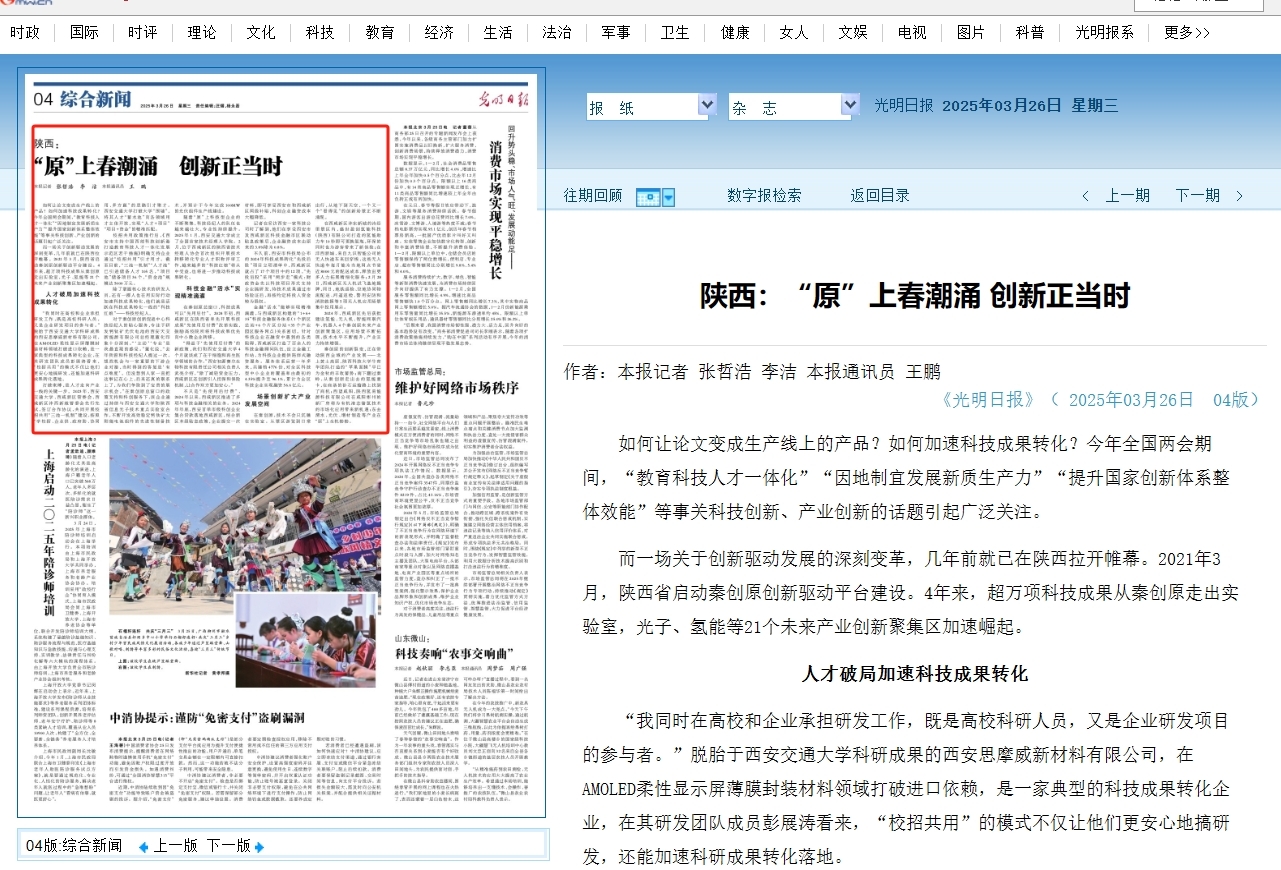This screenshot has height=870, width=1281.
Task: Click the blue right arrow beside 下一版
Action: (260, 847)
